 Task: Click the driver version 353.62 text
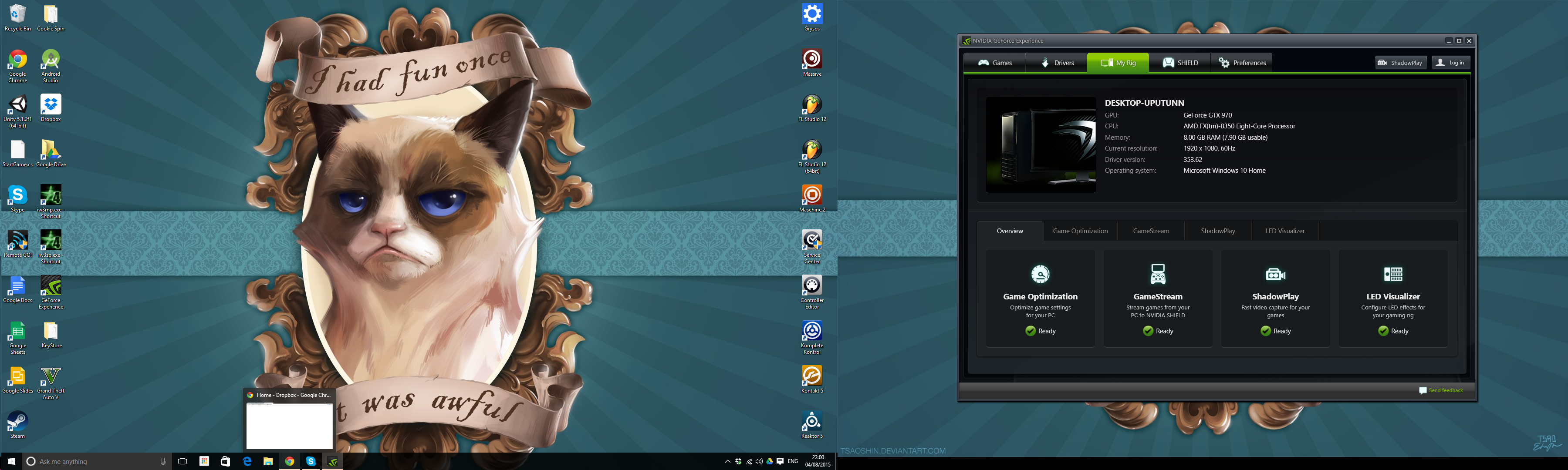pos(1193,160)
